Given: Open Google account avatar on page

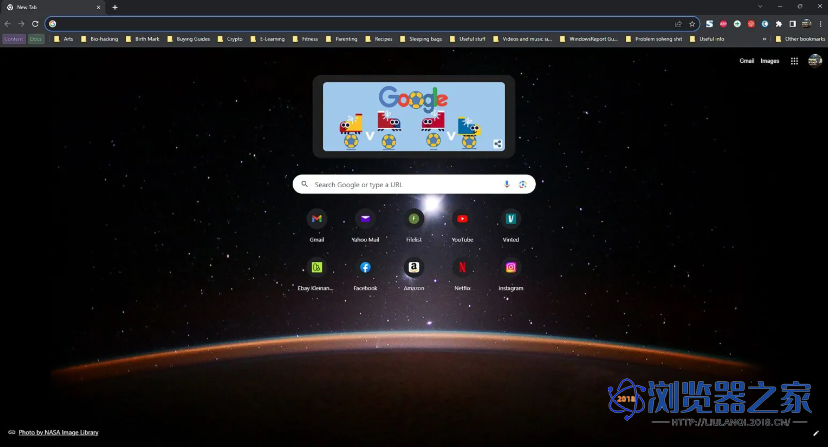Looking at the screenshot, I should (815, 61).
